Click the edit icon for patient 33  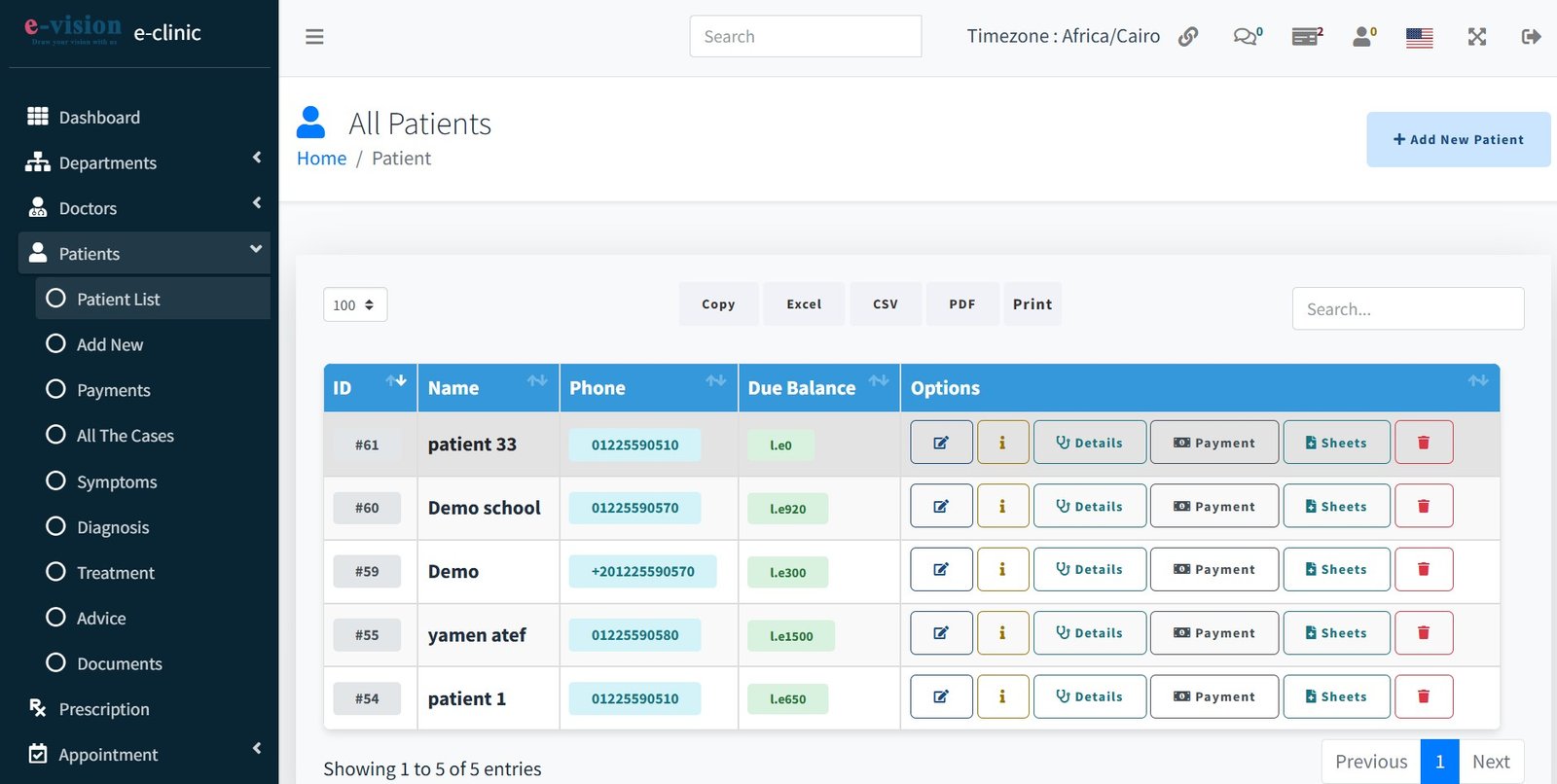click(x=941, y=443)
